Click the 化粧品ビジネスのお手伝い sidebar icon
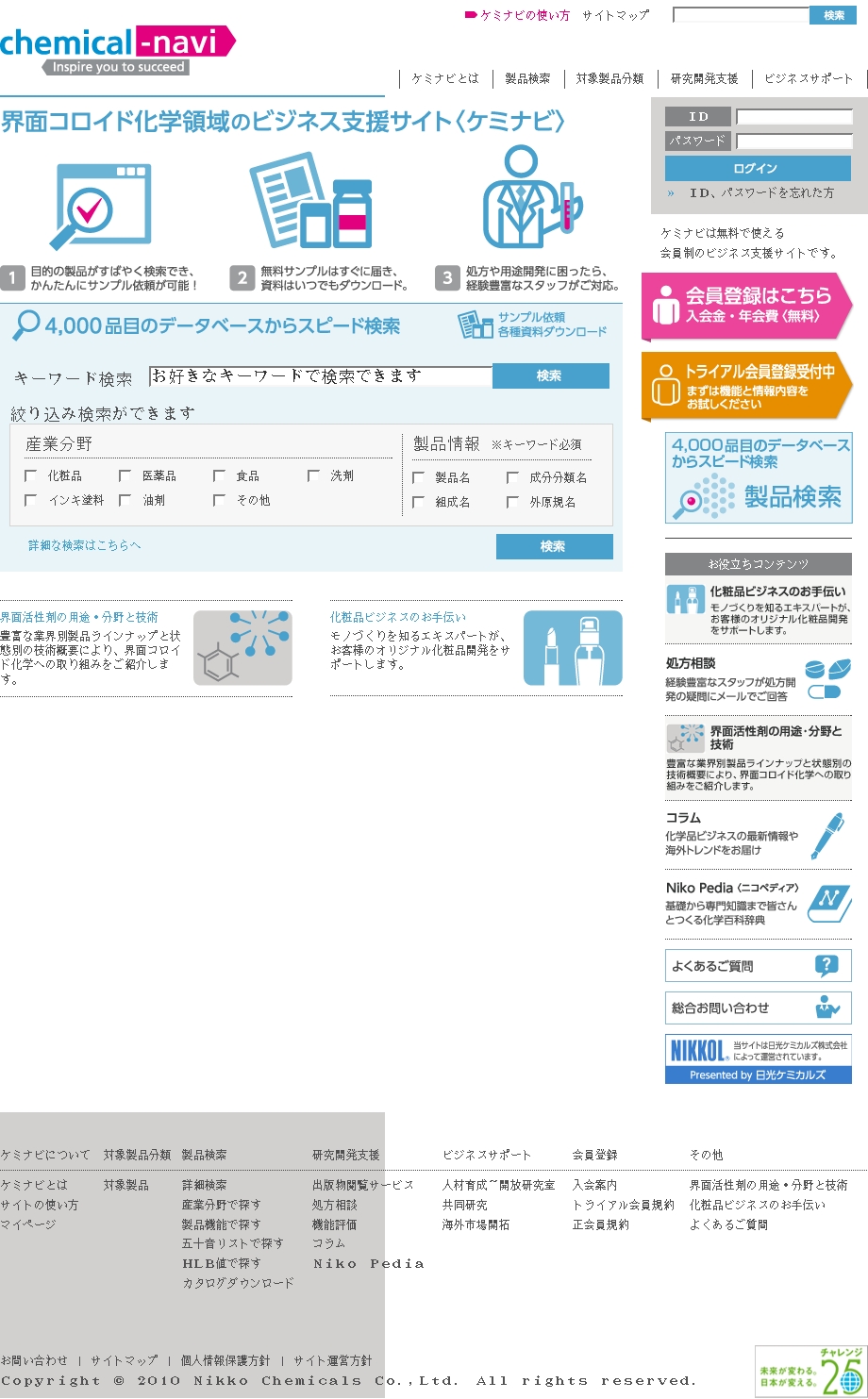The height and width of the screenshot is (1399, 868). 685,599
